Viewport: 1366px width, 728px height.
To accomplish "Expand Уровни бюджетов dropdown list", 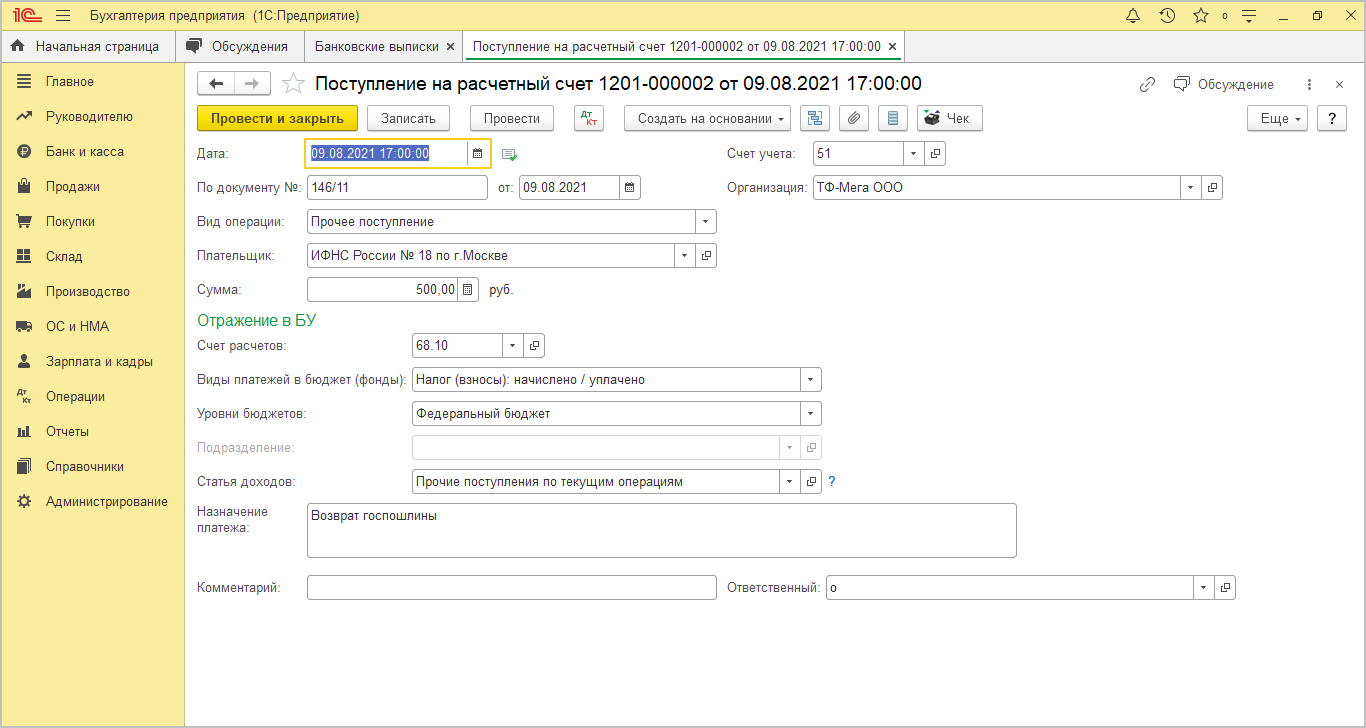I will tap(810, 413).
